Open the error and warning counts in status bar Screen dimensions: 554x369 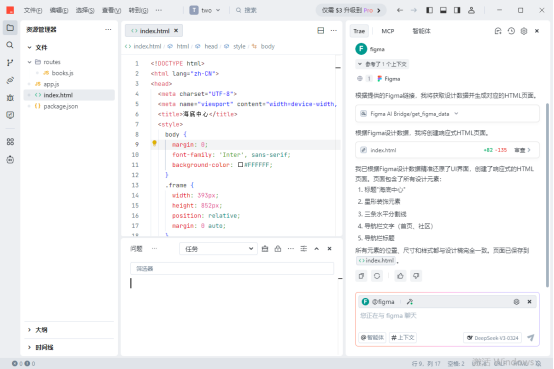point(23,363)
